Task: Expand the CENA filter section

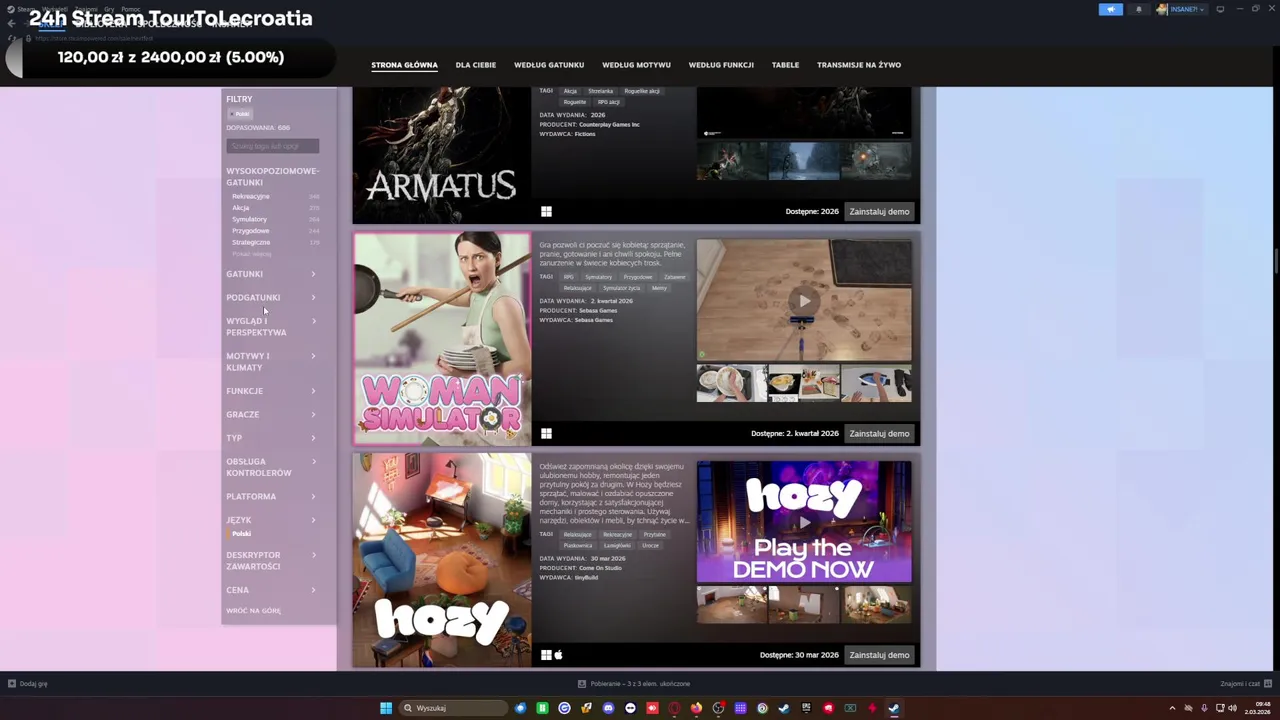Action: tap(271, 590)
